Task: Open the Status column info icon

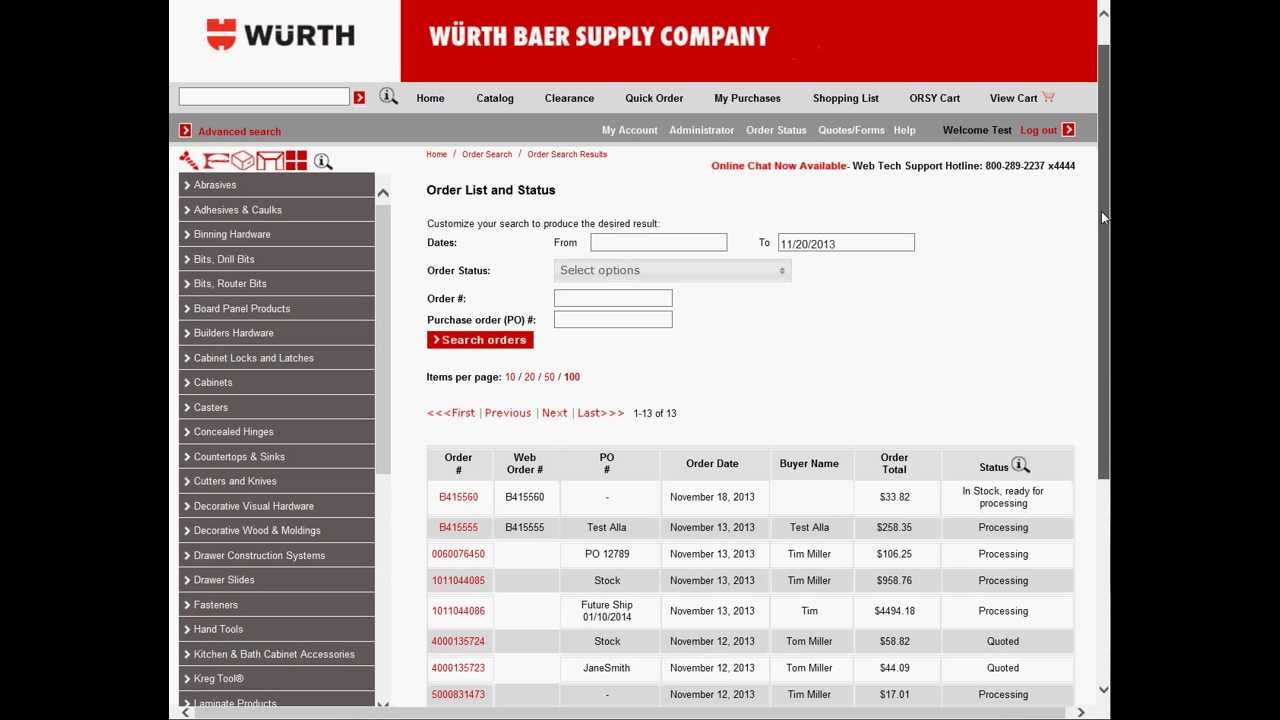Action: click(x=1020, y=465)
